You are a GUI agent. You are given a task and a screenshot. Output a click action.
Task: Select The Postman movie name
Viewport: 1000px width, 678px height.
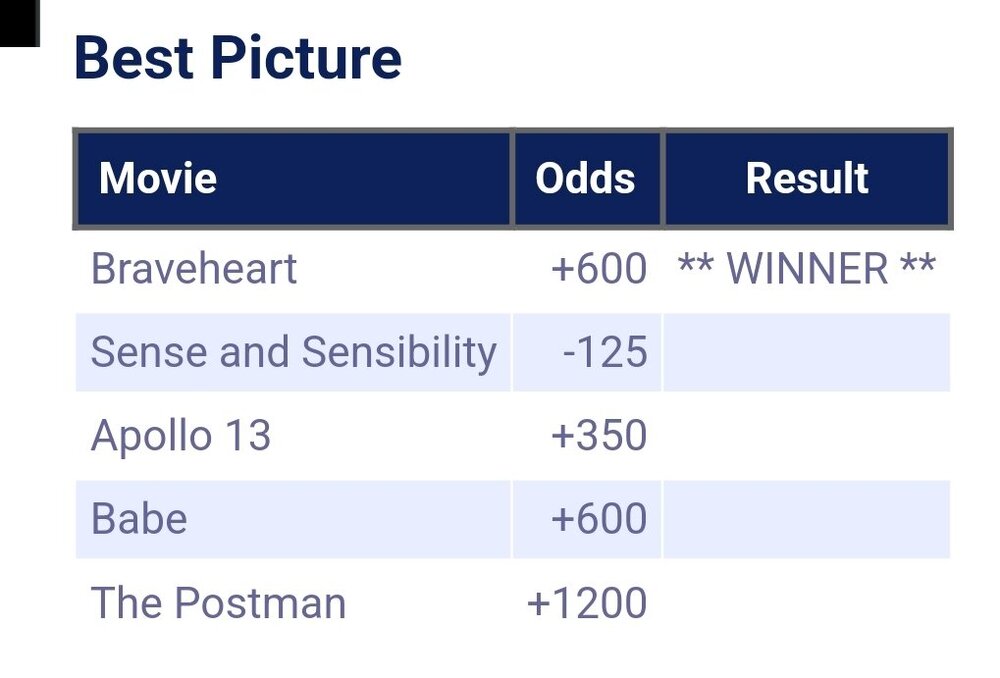218,603
